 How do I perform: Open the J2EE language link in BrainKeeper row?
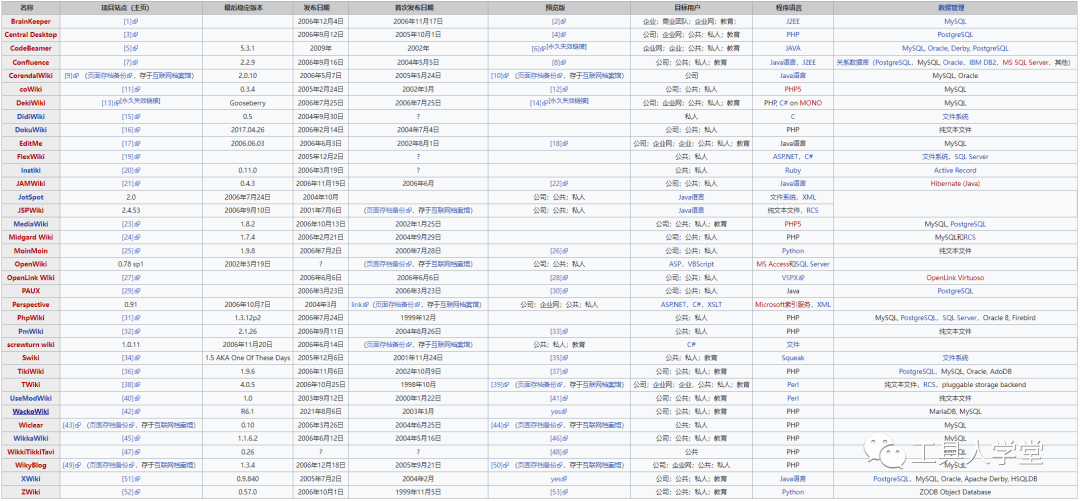(793, 21)
